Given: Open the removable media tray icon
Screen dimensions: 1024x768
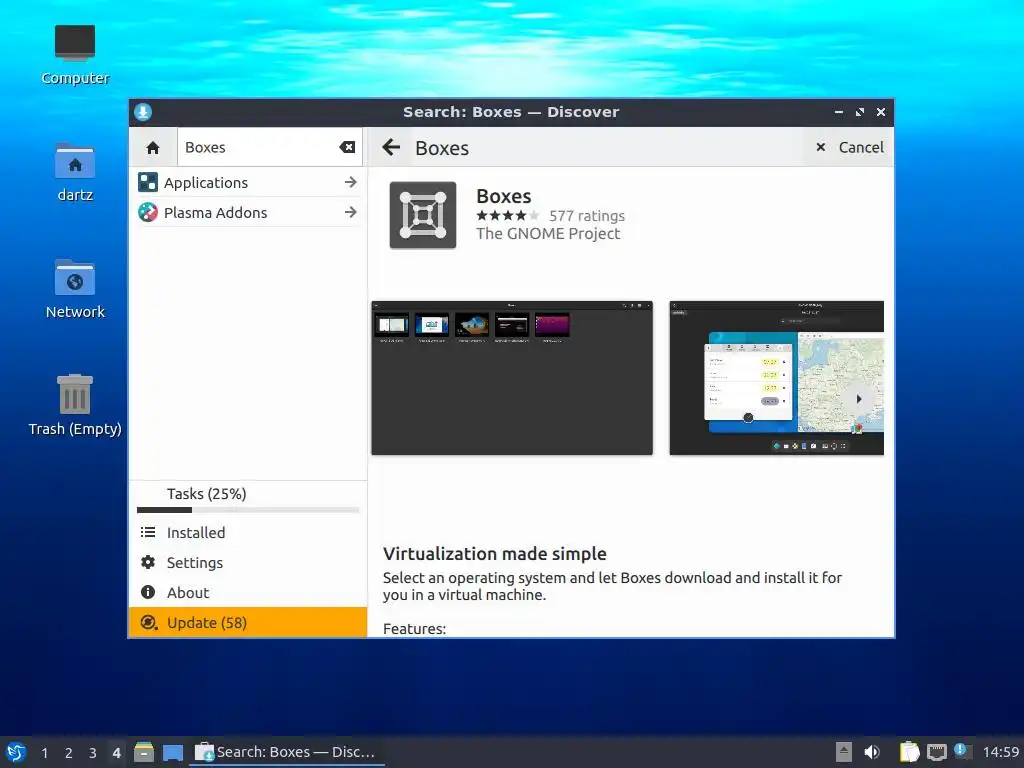Looking at the screenshot, I should click(844, 752).
